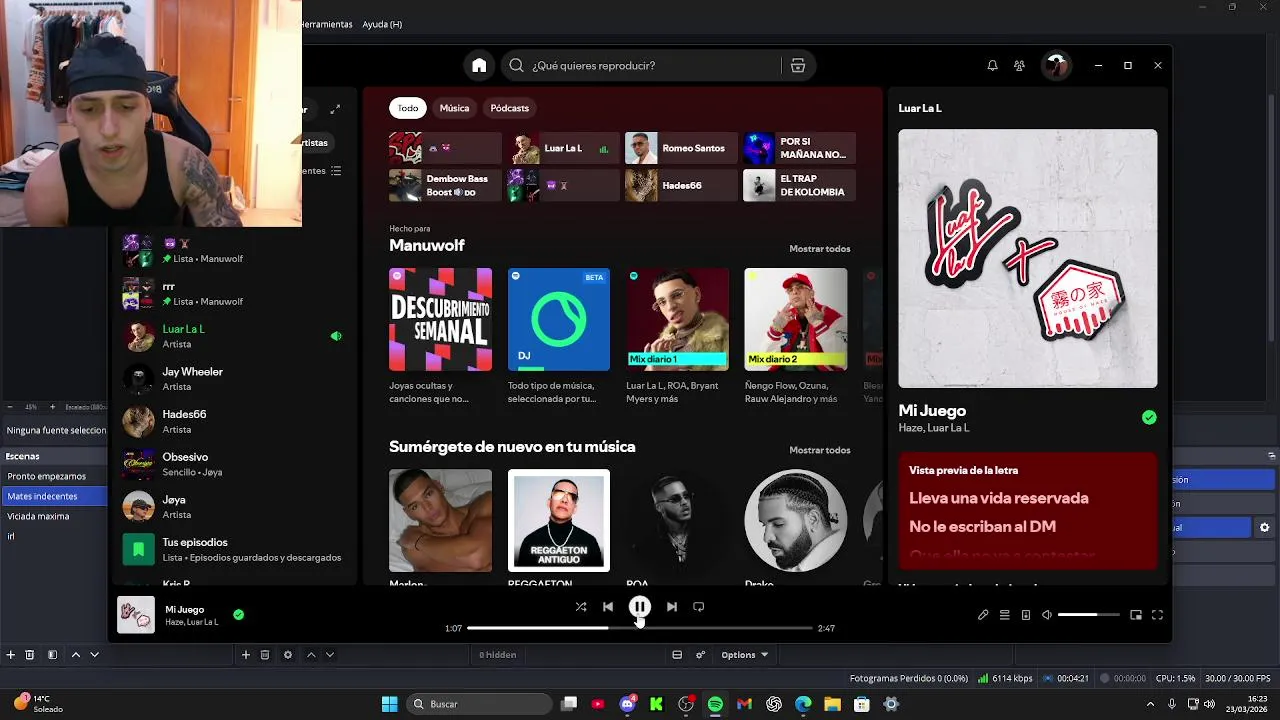Open scene filters icon in OBS

(52, 655)
